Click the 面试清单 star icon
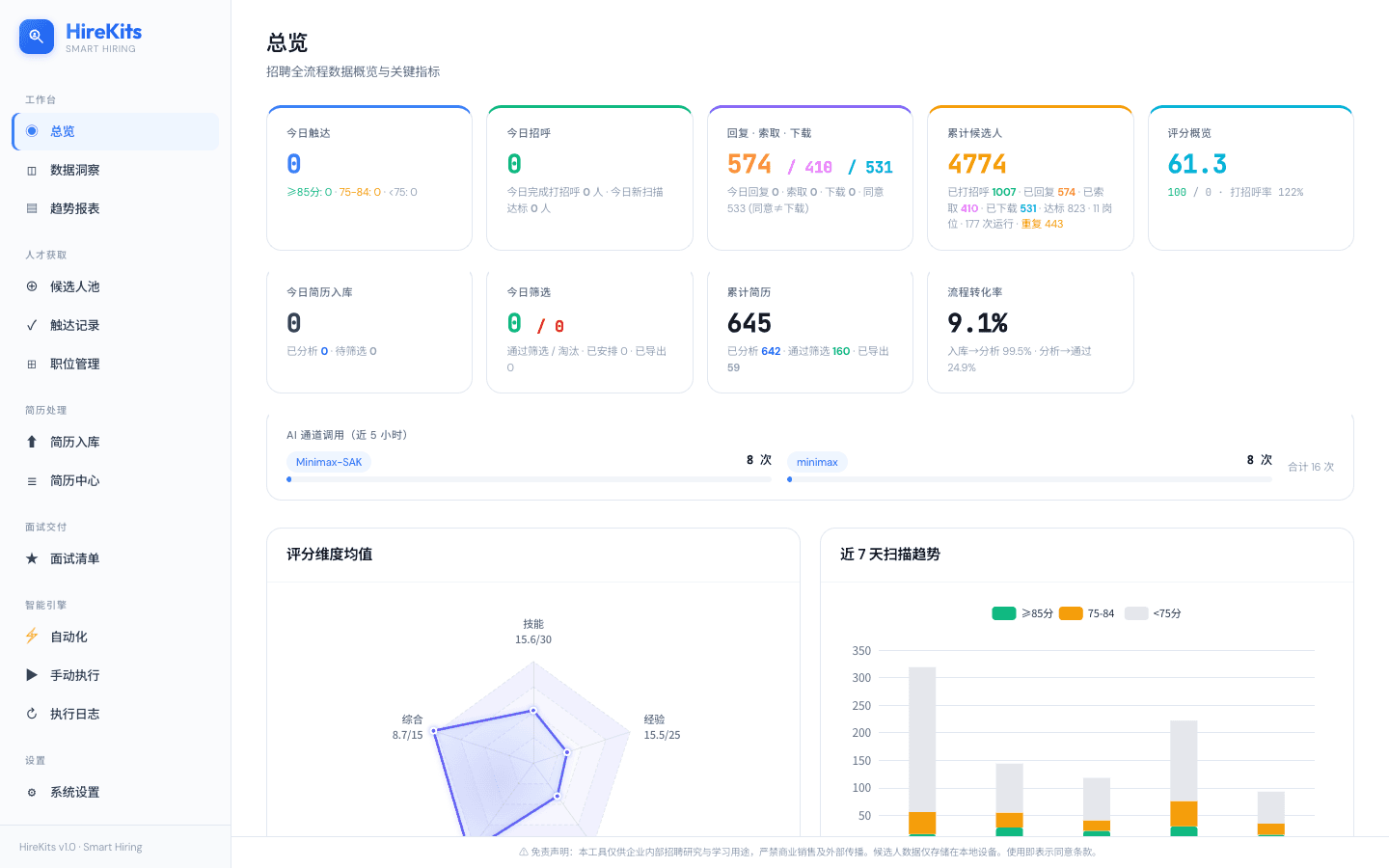1389x868 pixels. 32,558
